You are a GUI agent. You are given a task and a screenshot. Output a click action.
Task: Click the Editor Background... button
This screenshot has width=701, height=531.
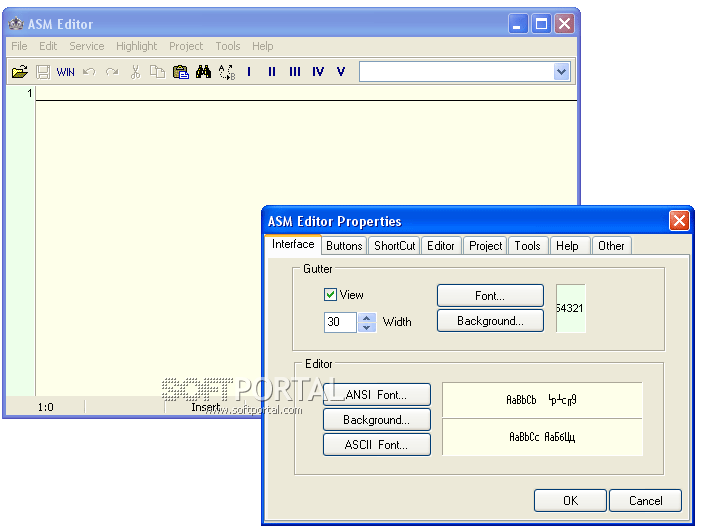pyautogui.click(x=376, y=420)
